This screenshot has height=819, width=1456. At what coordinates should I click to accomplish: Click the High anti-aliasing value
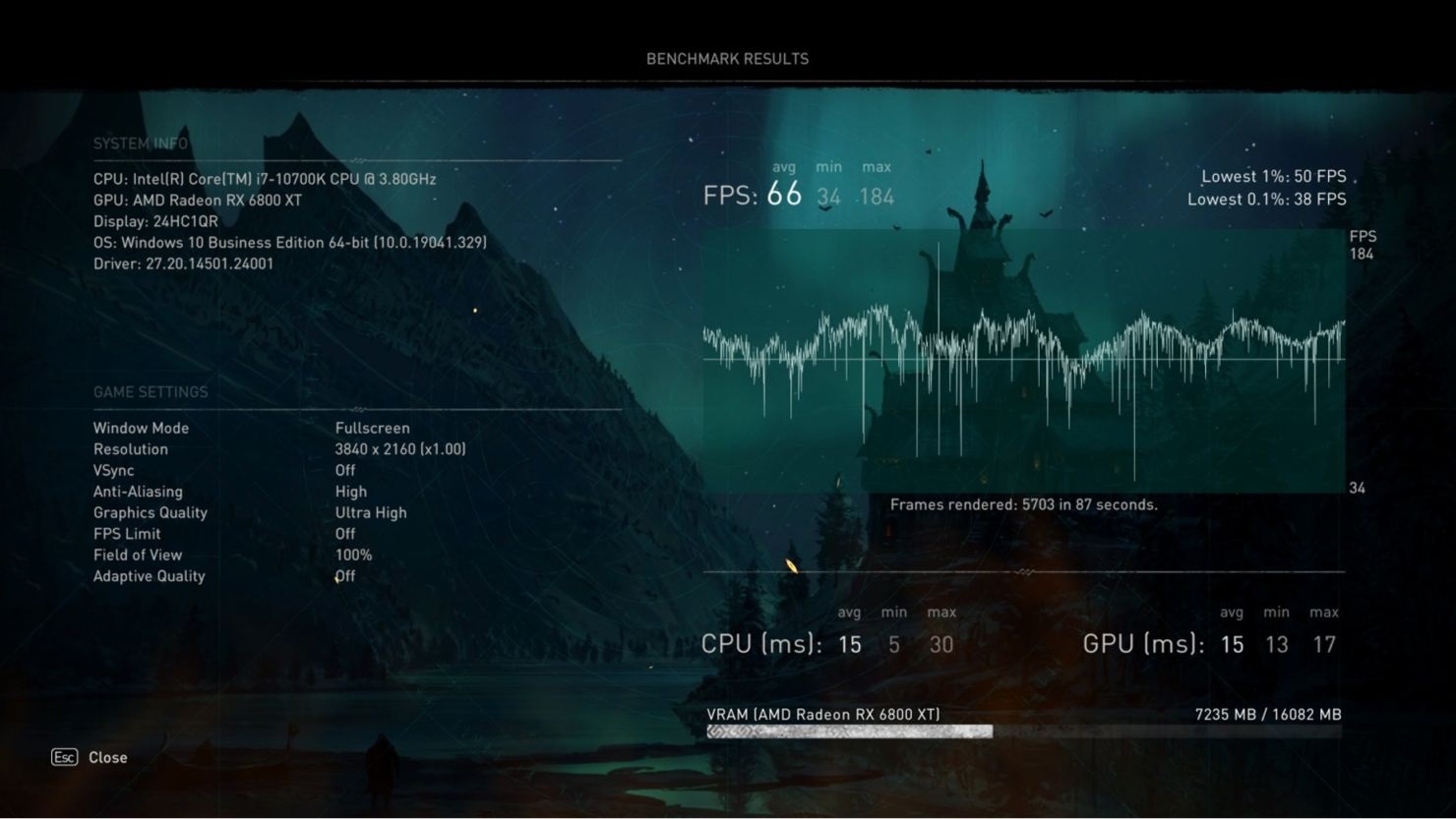[x=351, y=492]
